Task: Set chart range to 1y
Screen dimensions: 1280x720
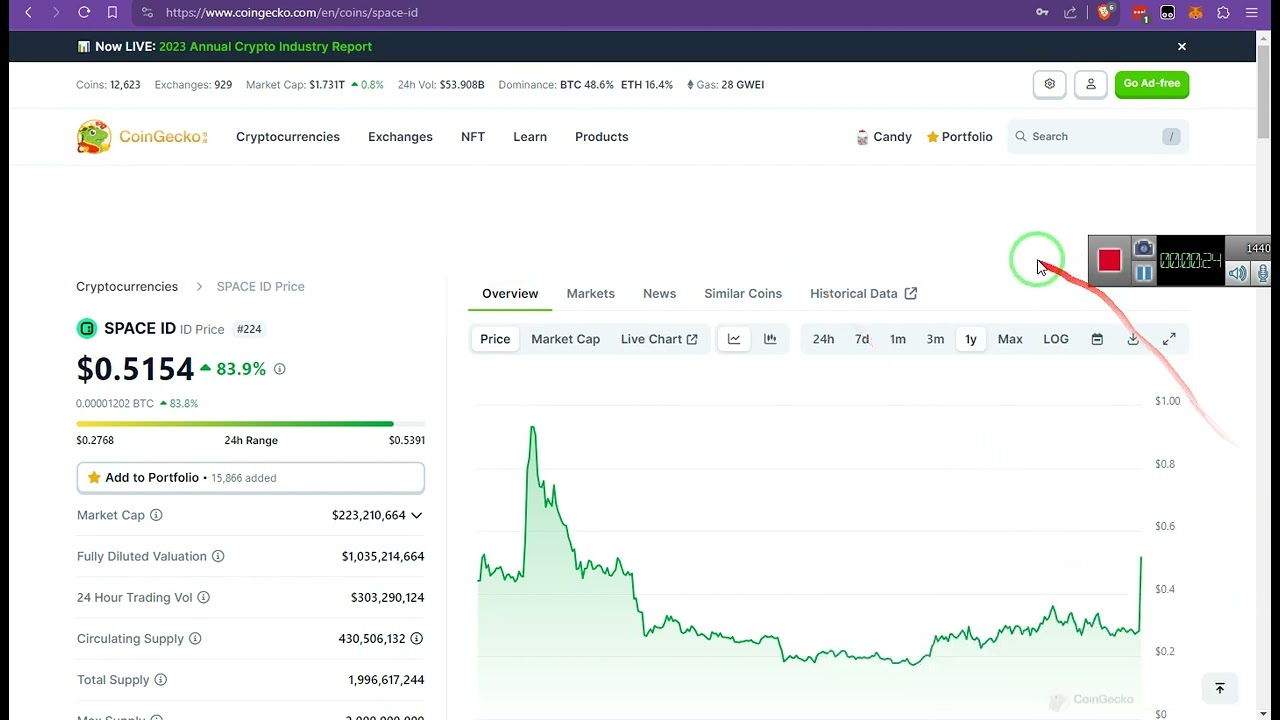Action: coord(971,339)
